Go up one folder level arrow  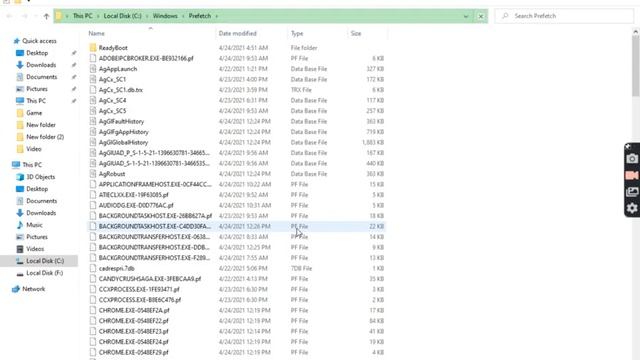pyautogui.click(x=46, y=16)
